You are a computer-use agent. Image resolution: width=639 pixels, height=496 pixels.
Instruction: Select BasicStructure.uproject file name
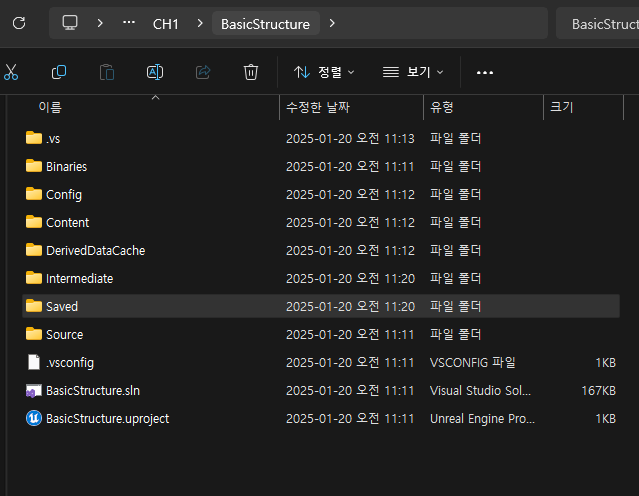[x=108, y=419]
